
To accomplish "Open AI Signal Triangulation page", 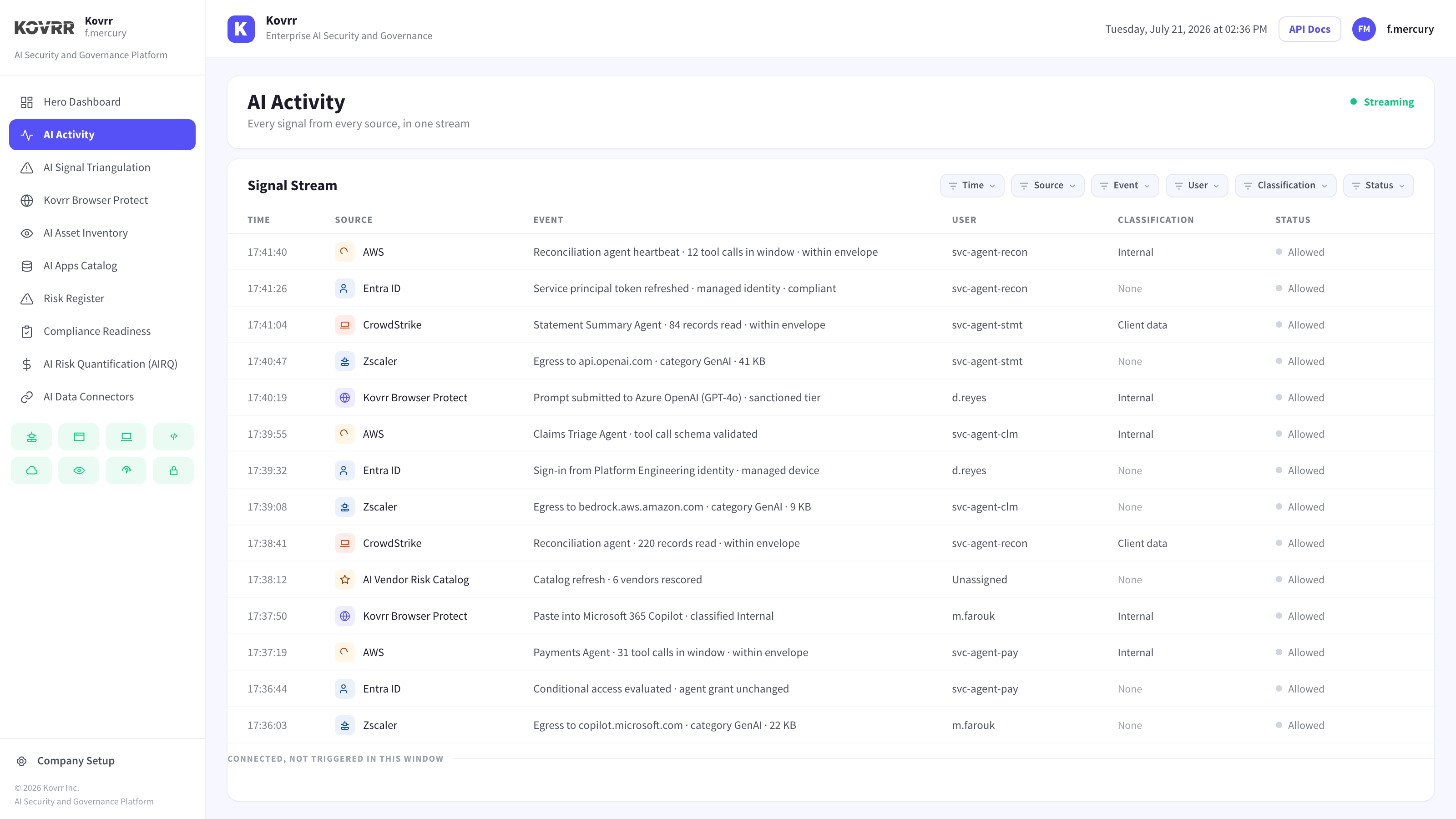I will click(102, 167).
